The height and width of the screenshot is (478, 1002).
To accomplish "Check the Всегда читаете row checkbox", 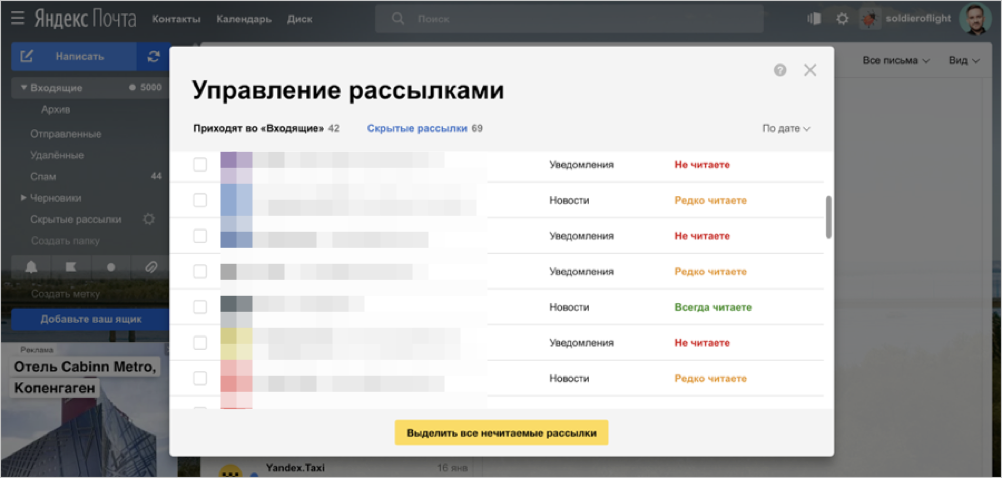I will pos(200,307).
